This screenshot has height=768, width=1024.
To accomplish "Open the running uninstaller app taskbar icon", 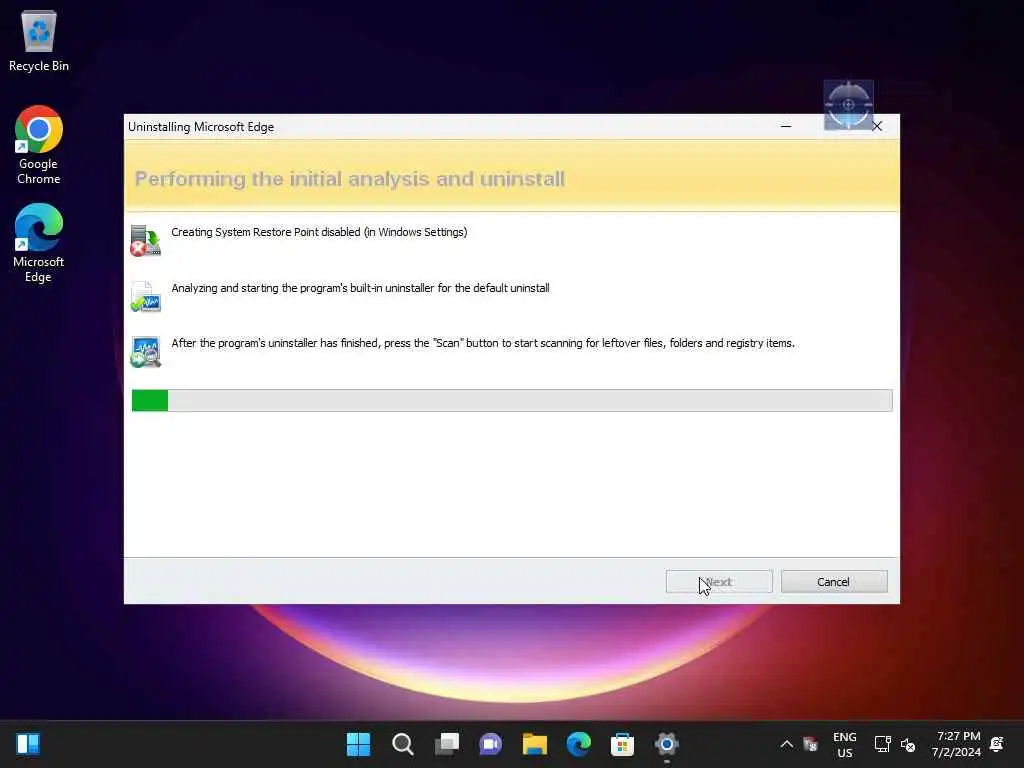I will coord(667,744).
